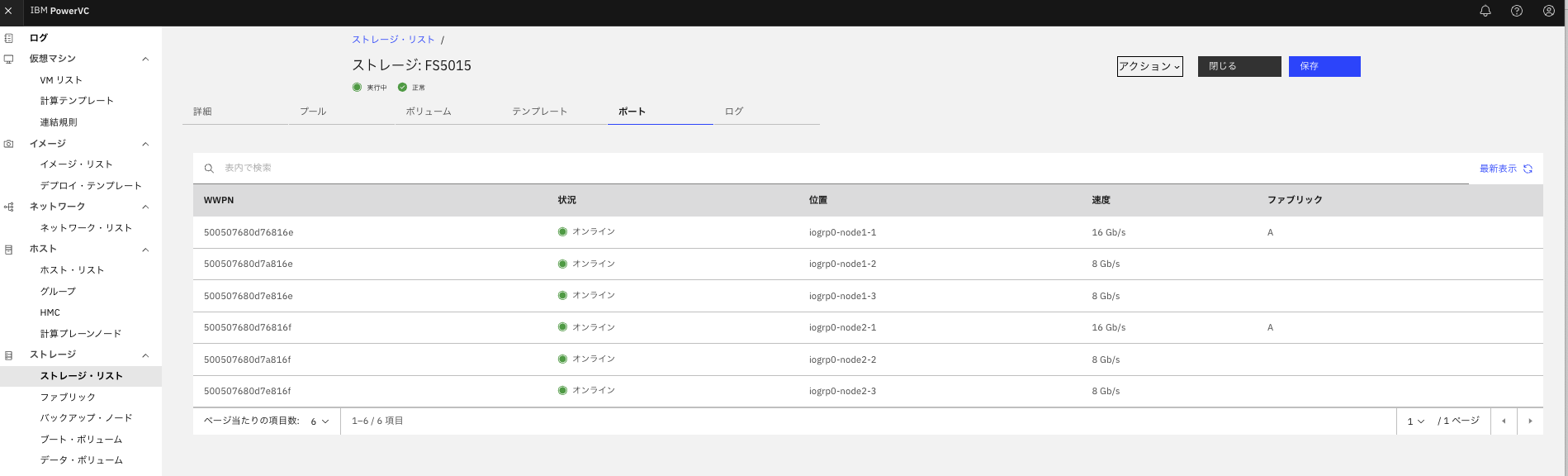
Task: Open バックアップ・ノード in the sidebar
Action: pos(86,418)
